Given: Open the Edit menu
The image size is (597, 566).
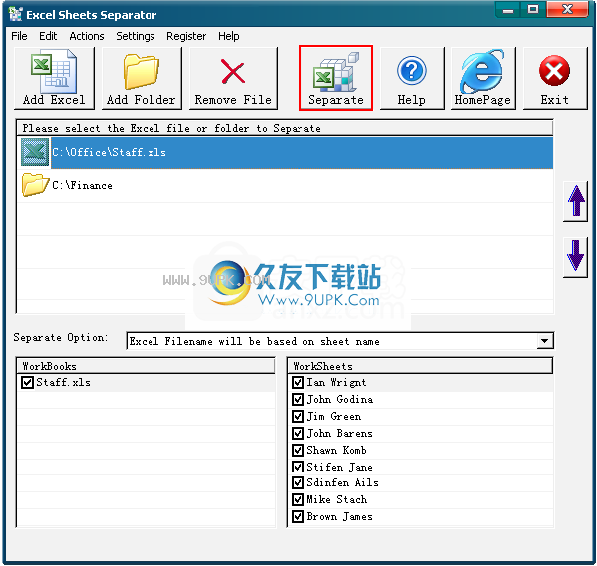Looking at the screenshot, I should click(48, 36).
